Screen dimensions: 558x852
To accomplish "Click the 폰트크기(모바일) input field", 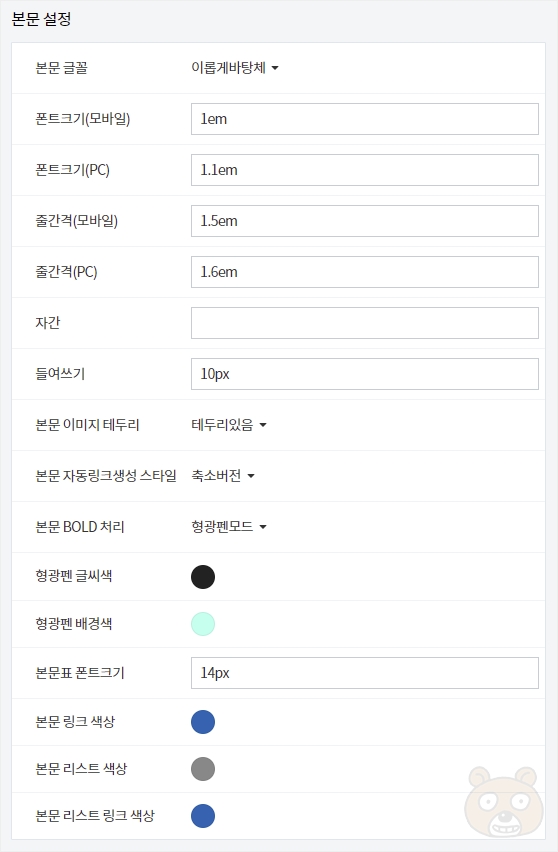I will [365, 119].
